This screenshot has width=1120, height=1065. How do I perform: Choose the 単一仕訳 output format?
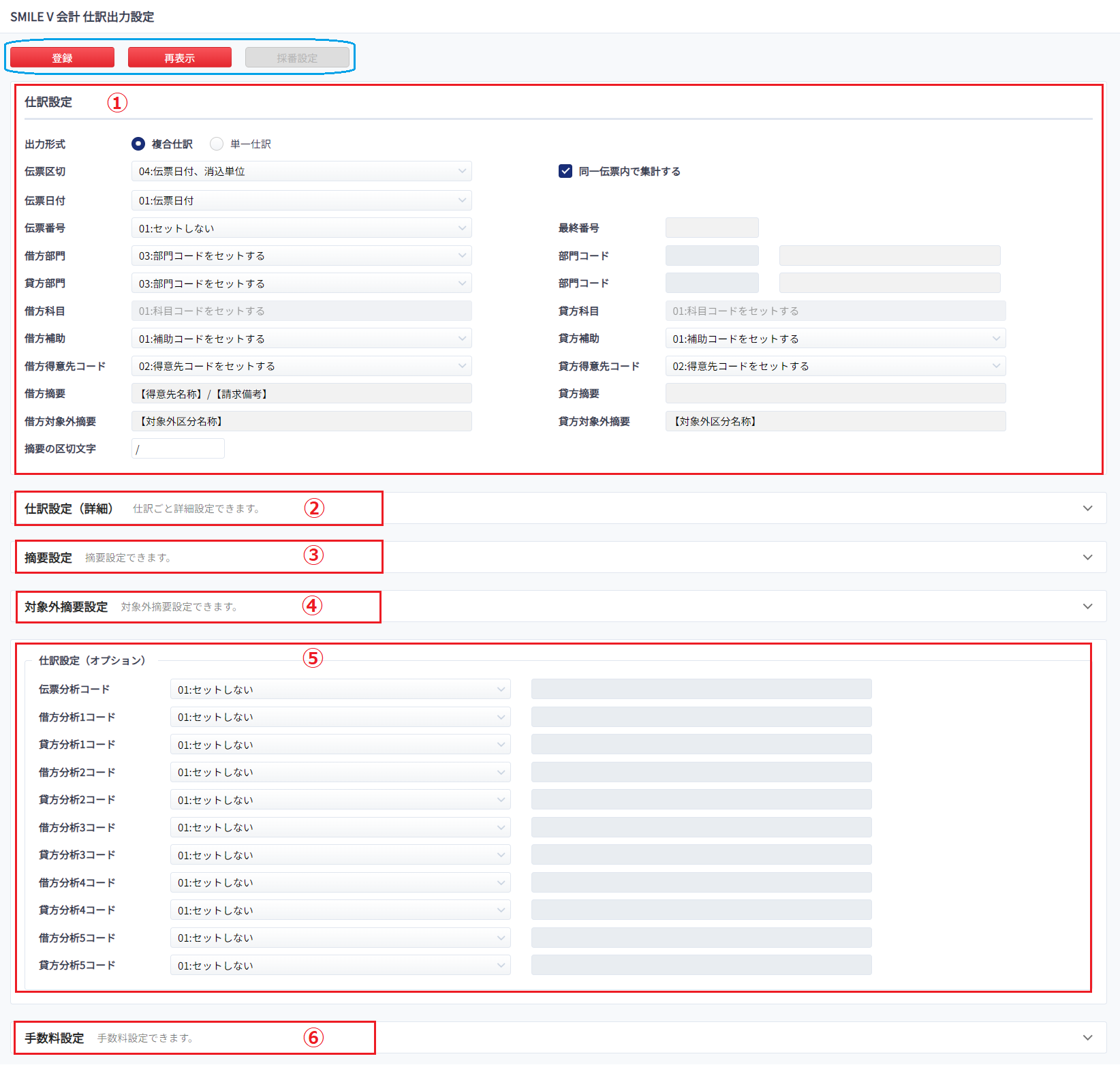tap(217, 144)
